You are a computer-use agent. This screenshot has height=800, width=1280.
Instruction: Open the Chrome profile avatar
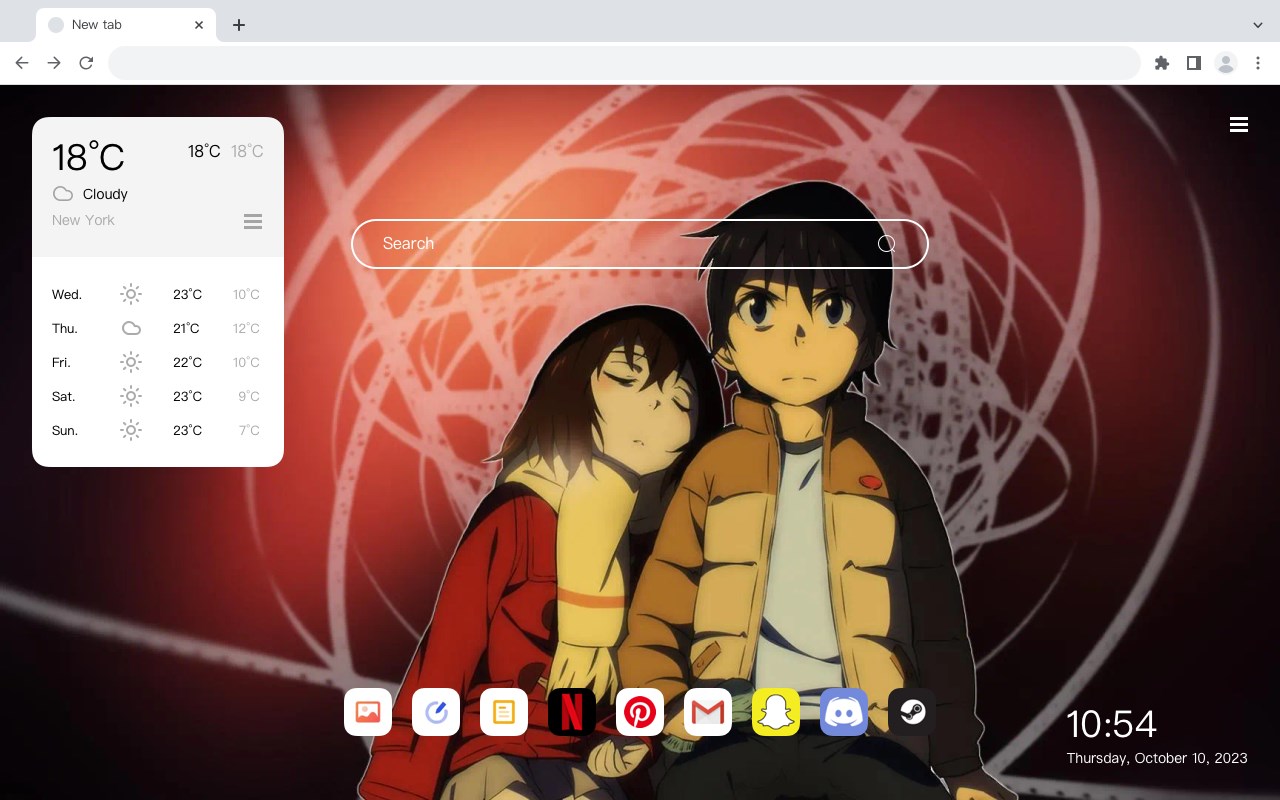pos(1226,63)
